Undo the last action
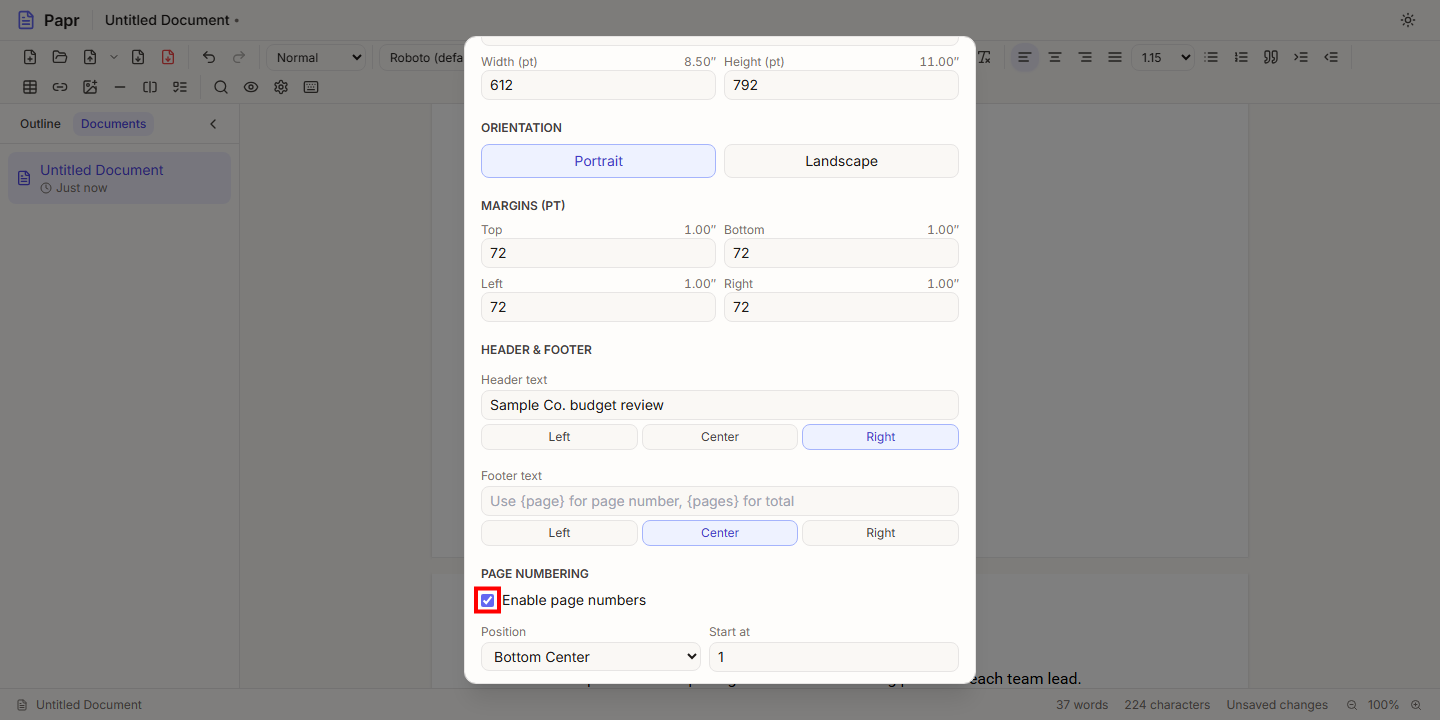The width and height of the screenshot is (1440, 720). [x=209, y=57]
